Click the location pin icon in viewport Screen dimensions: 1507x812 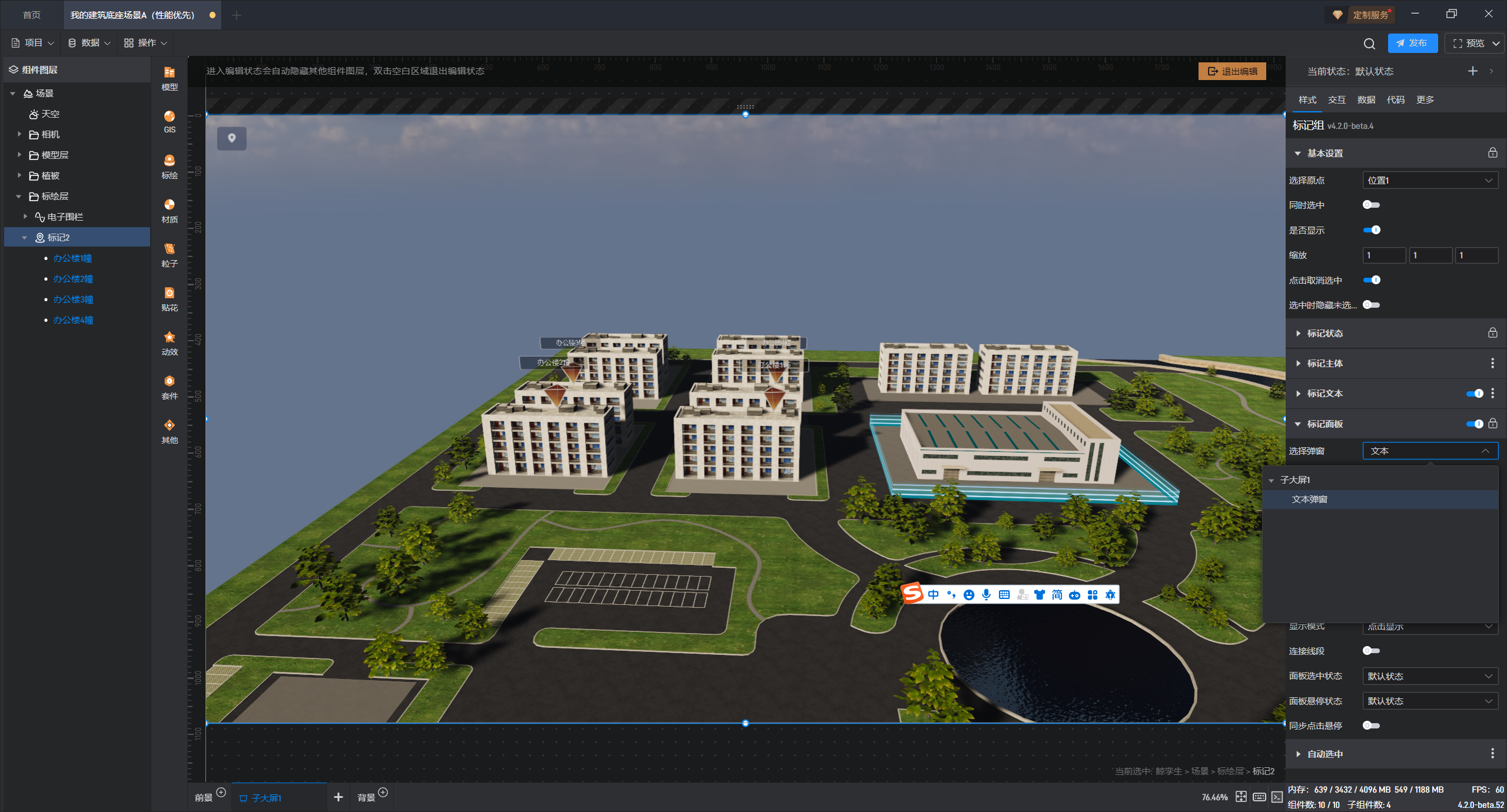pyautogui.click(x=232, y=138)
